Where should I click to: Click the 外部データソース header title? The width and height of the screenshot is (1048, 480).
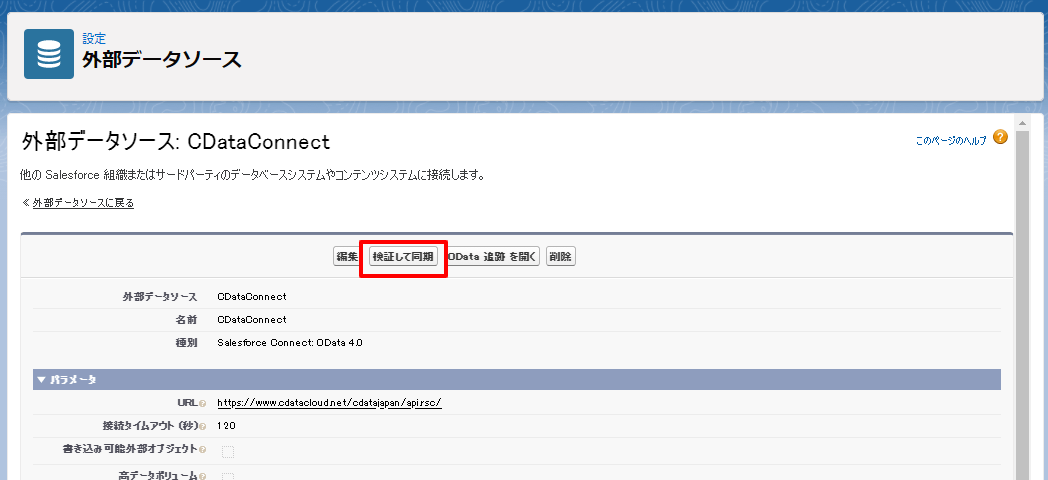point(162,59)
